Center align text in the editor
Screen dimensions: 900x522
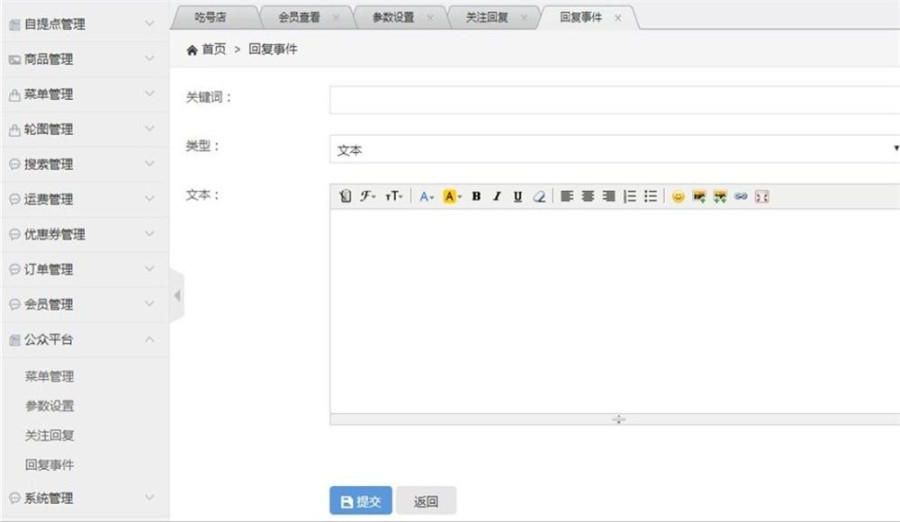588,197
